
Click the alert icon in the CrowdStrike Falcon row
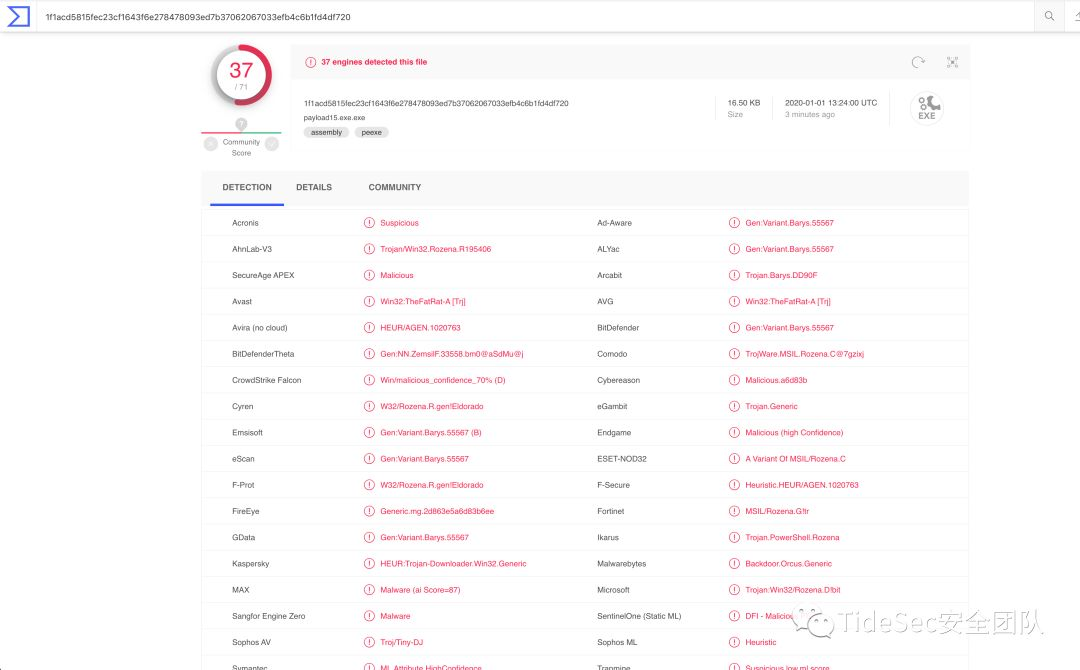[369, 380]
